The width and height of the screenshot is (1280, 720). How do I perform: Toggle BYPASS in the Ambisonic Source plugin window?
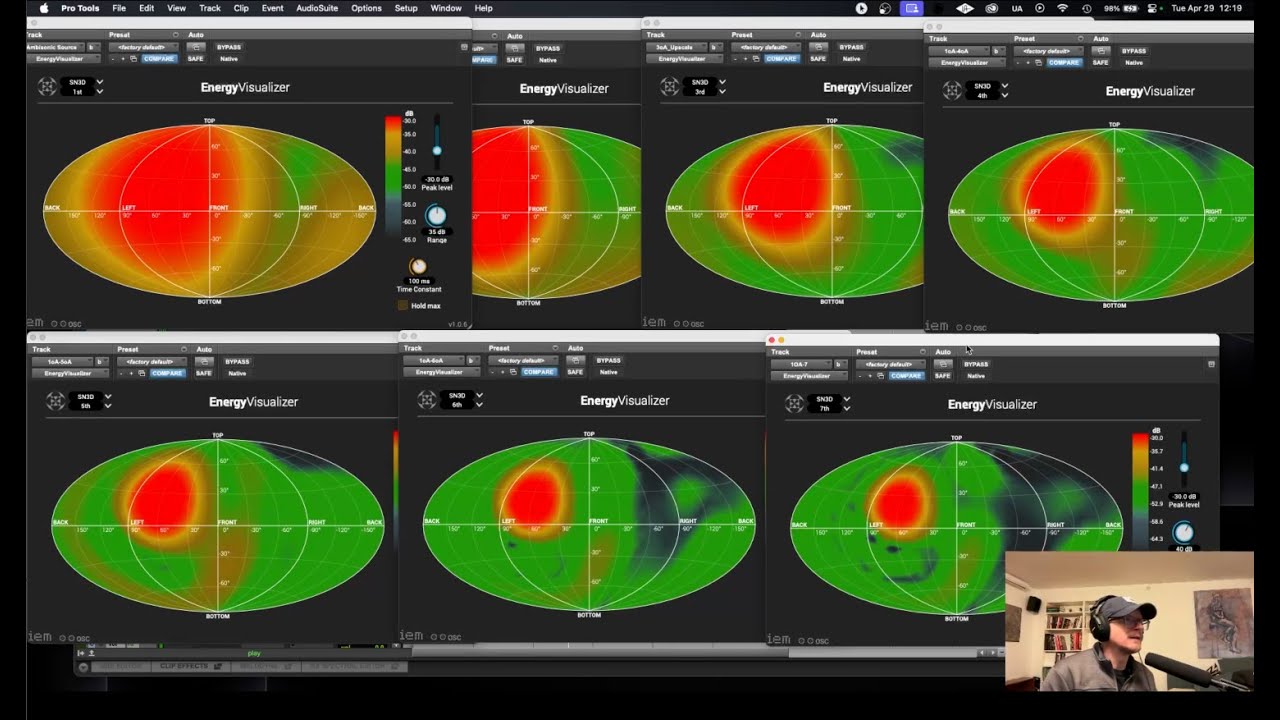229,47
